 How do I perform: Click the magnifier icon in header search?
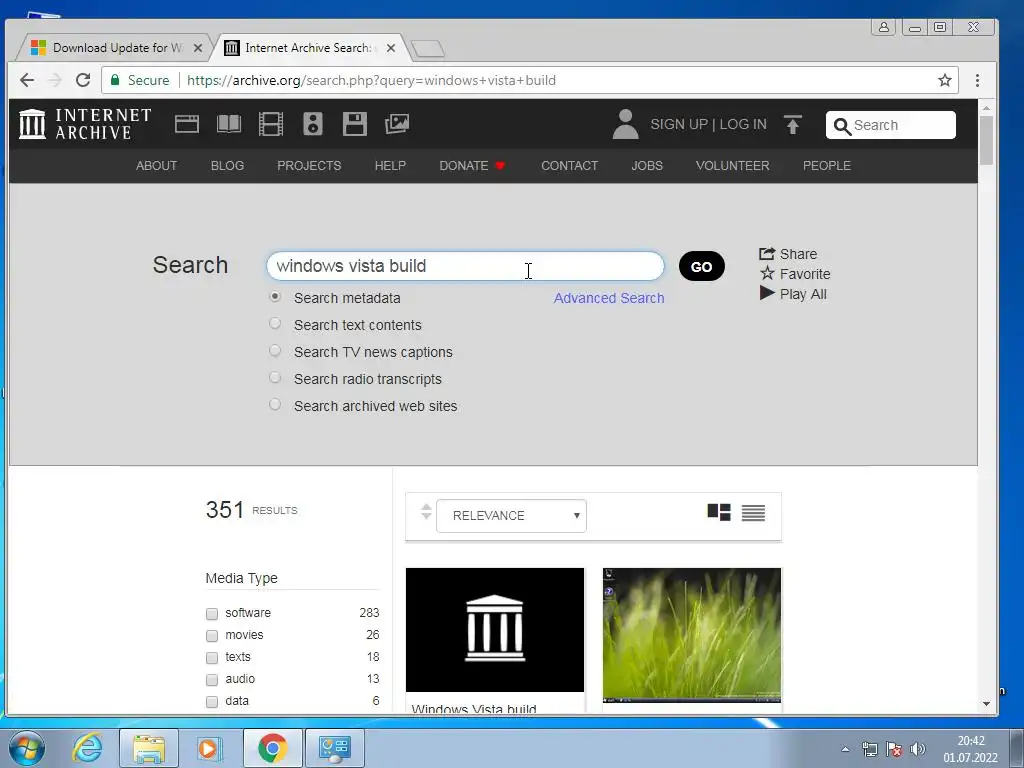[842, 126]
